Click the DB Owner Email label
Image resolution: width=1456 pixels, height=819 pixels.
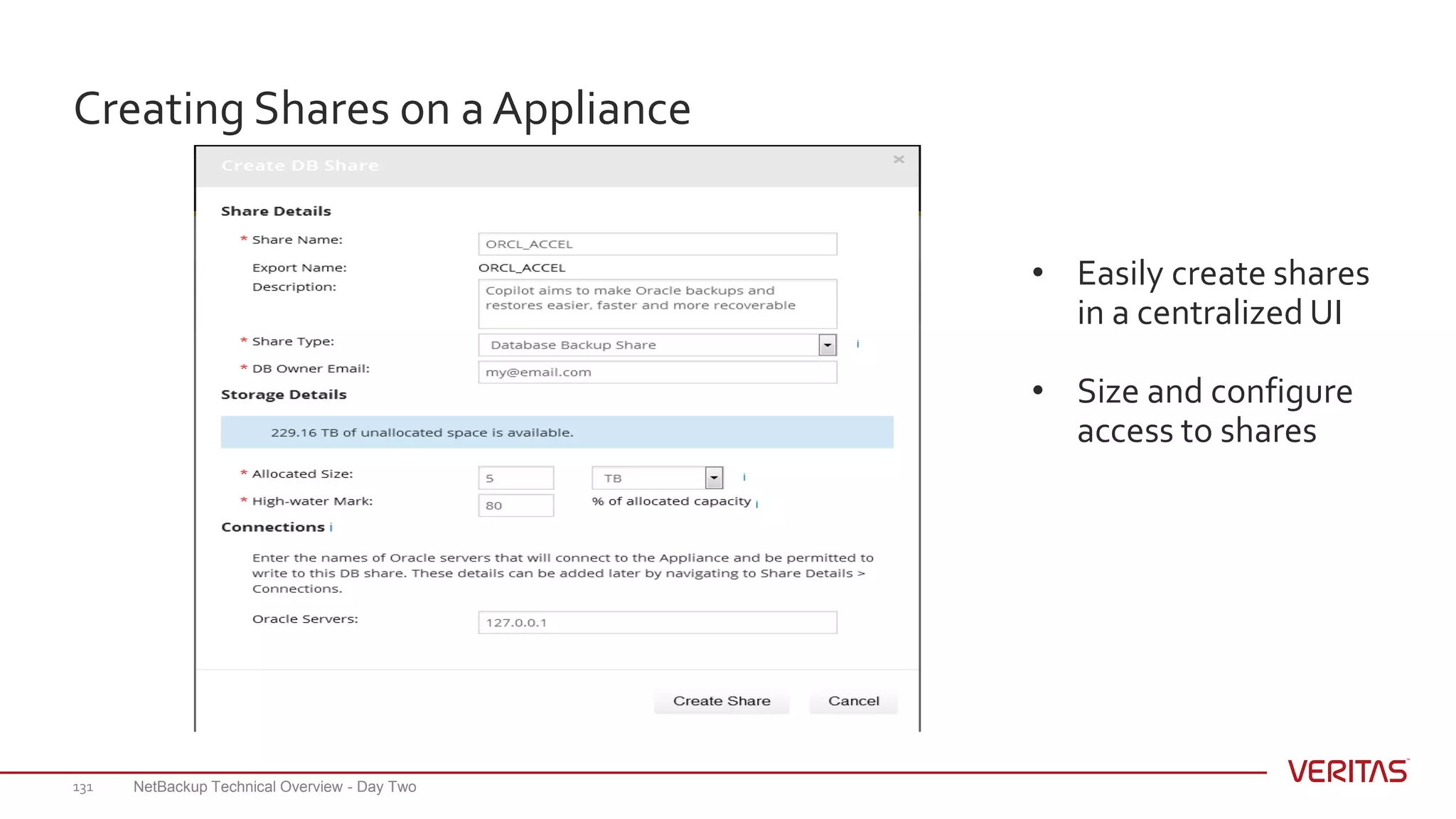[311, 368]
